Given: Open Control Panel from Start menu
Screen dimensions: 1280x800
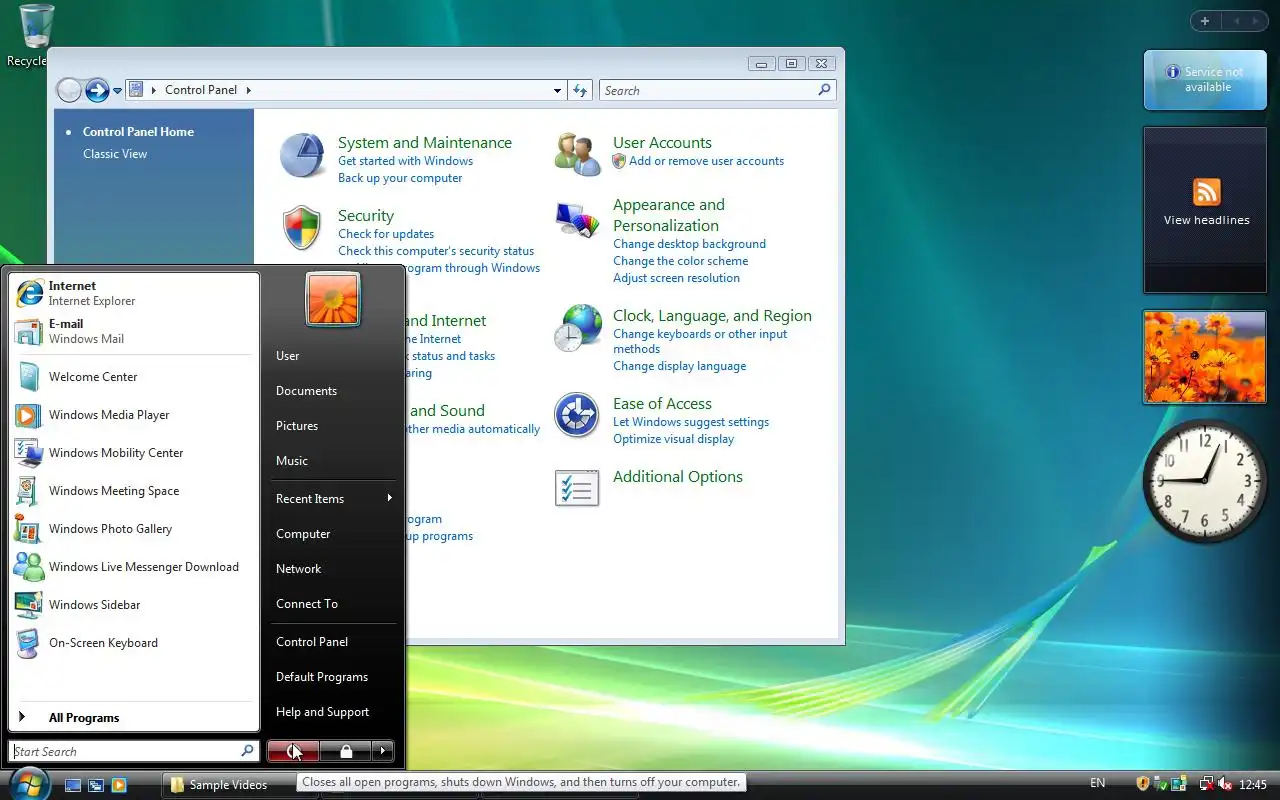Looking at the screenshot, I should (333, 642).
